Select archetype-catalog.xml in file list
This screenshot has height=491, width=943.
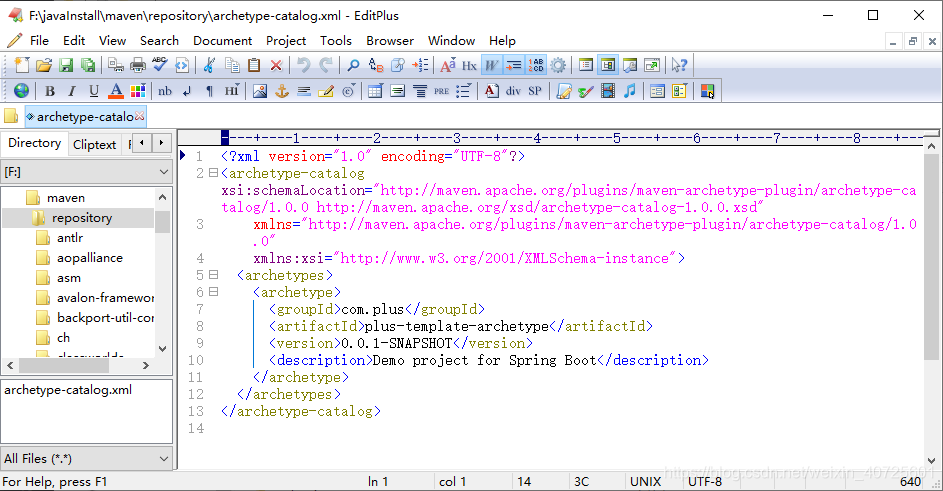coord(68,390)
